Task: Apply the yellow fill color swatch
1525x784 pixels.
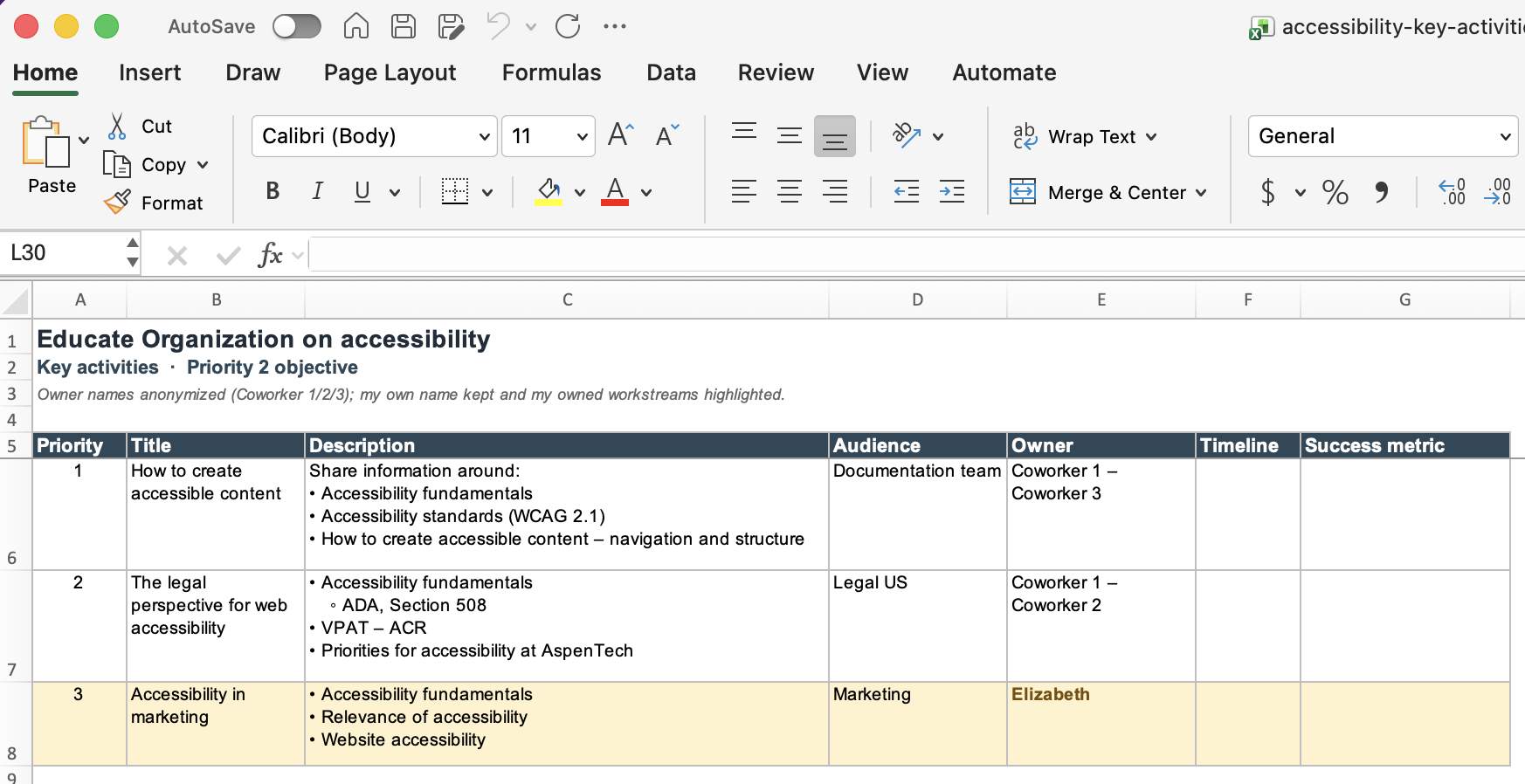Action: pos(549,191)
